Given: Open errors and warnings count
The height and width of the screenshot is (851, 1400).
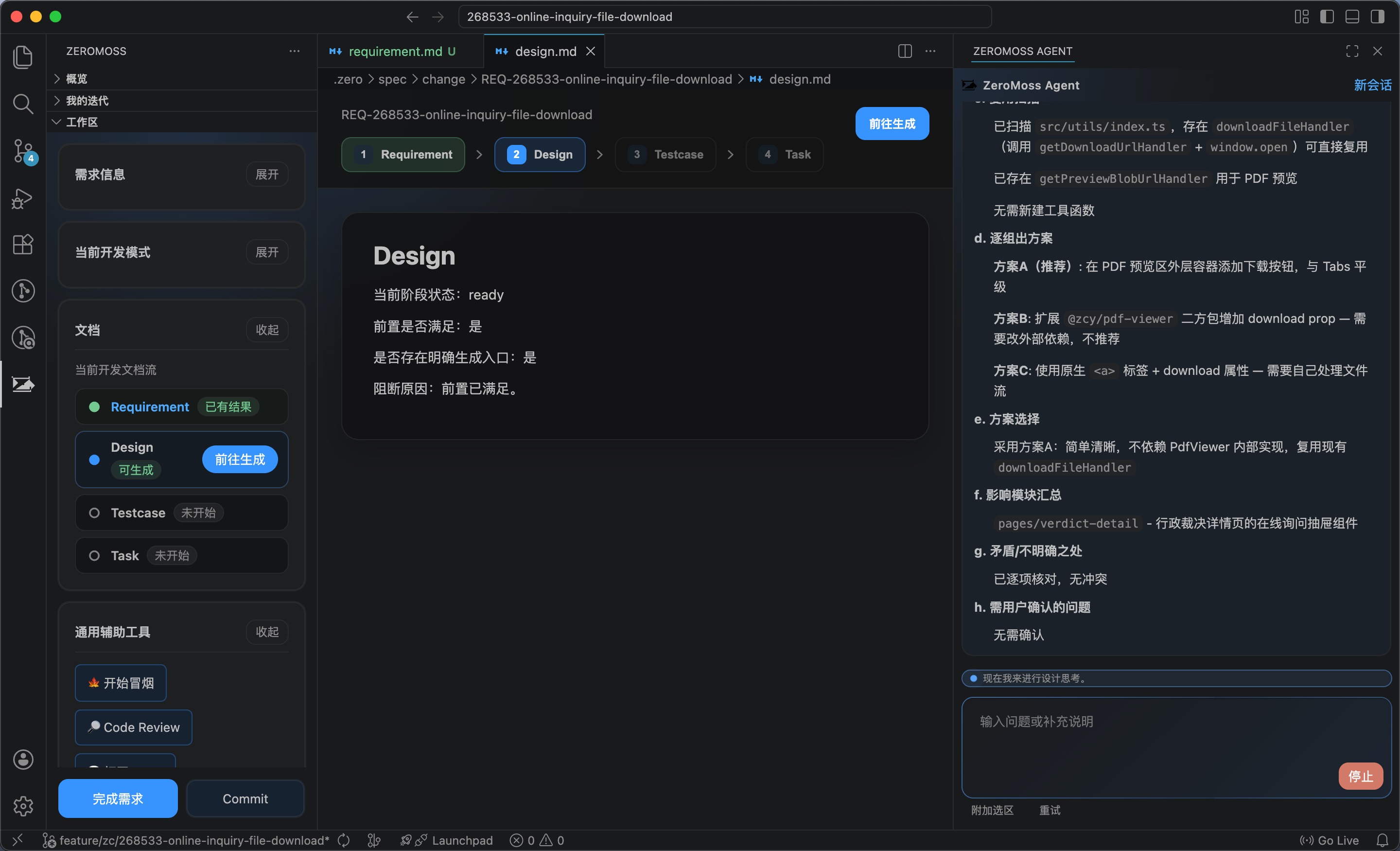Looking at the screenshot, I should tap(537, 840).
